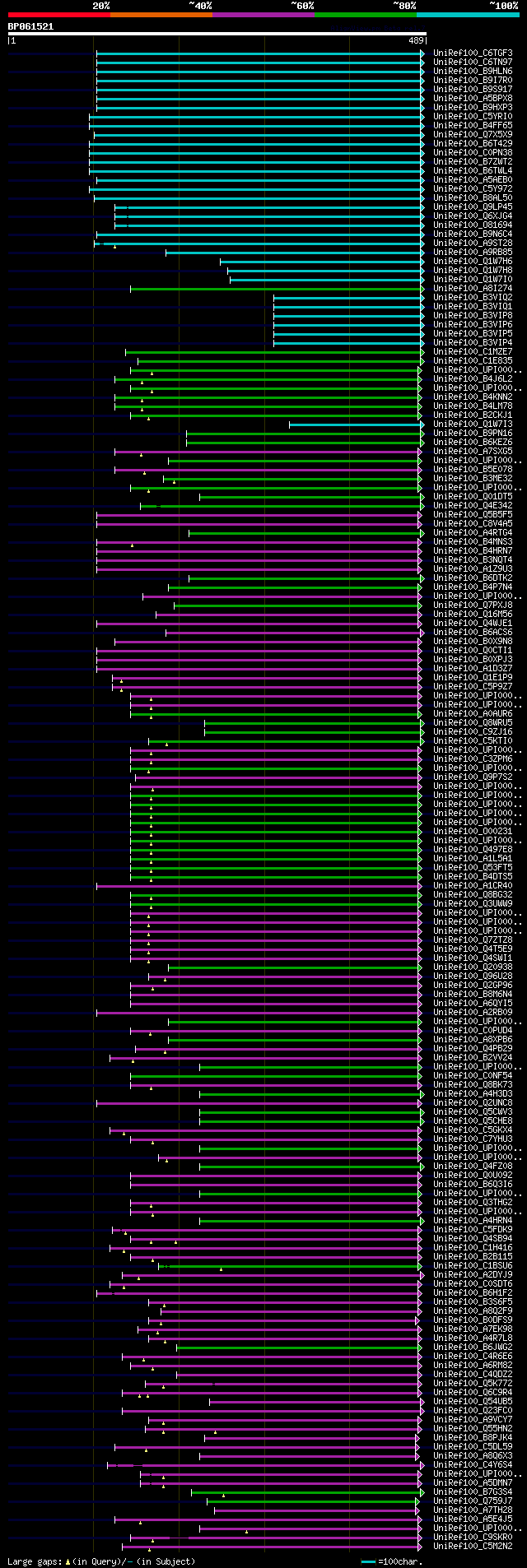
Task: Open hit UniRef100_C0PN38
Action: point(473,152)
